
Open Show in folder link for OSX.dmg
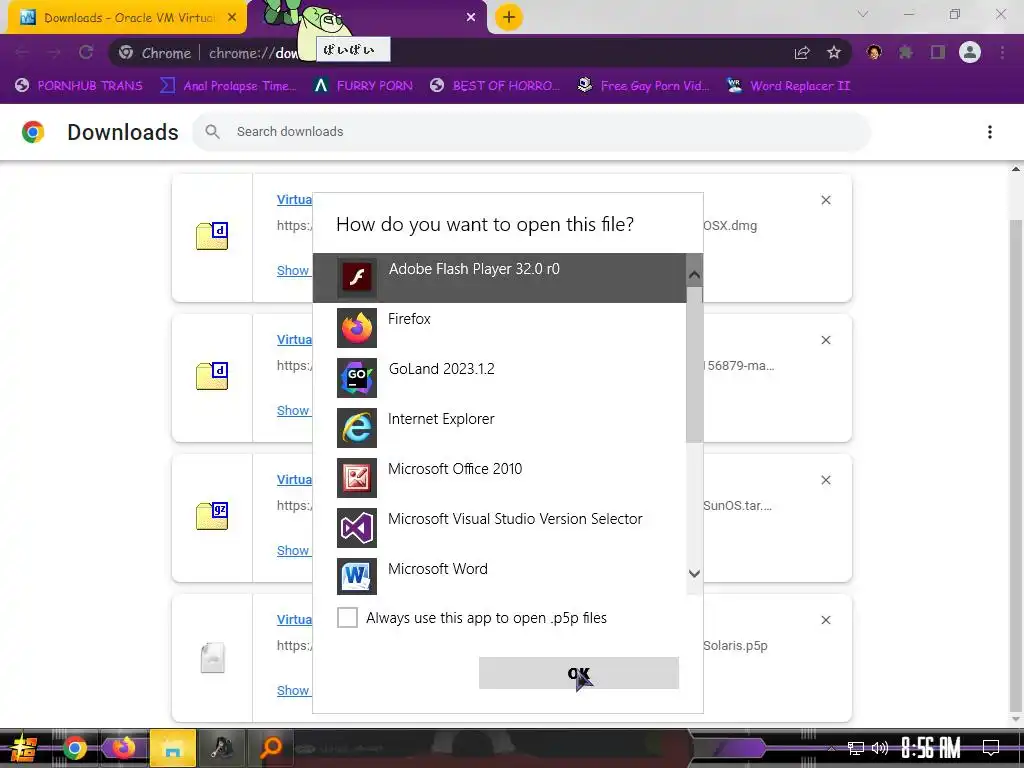[x=293, y=270]
